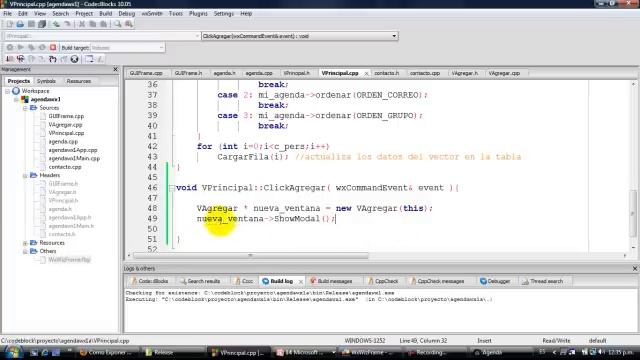Click the Stop debugger round icon

point(74,59)
